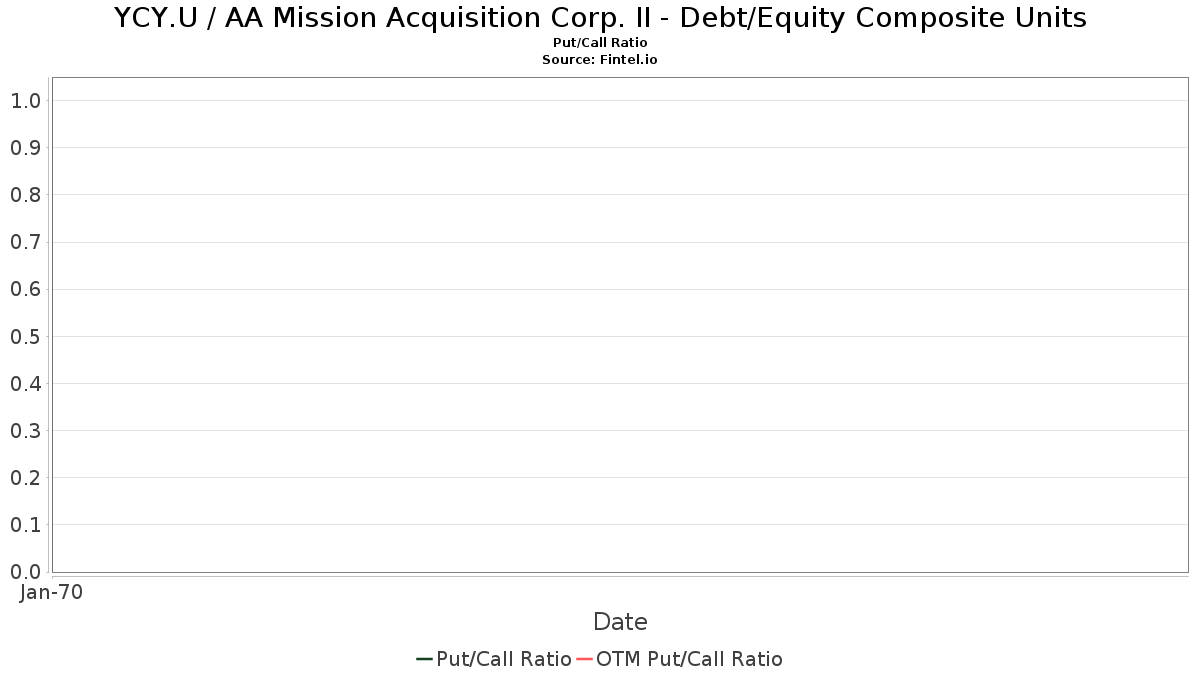Select the 0.4 y-axis tick label
The width and height of the screenshot is (1200, 675).
pyautogui.click(x=25, y=384)
